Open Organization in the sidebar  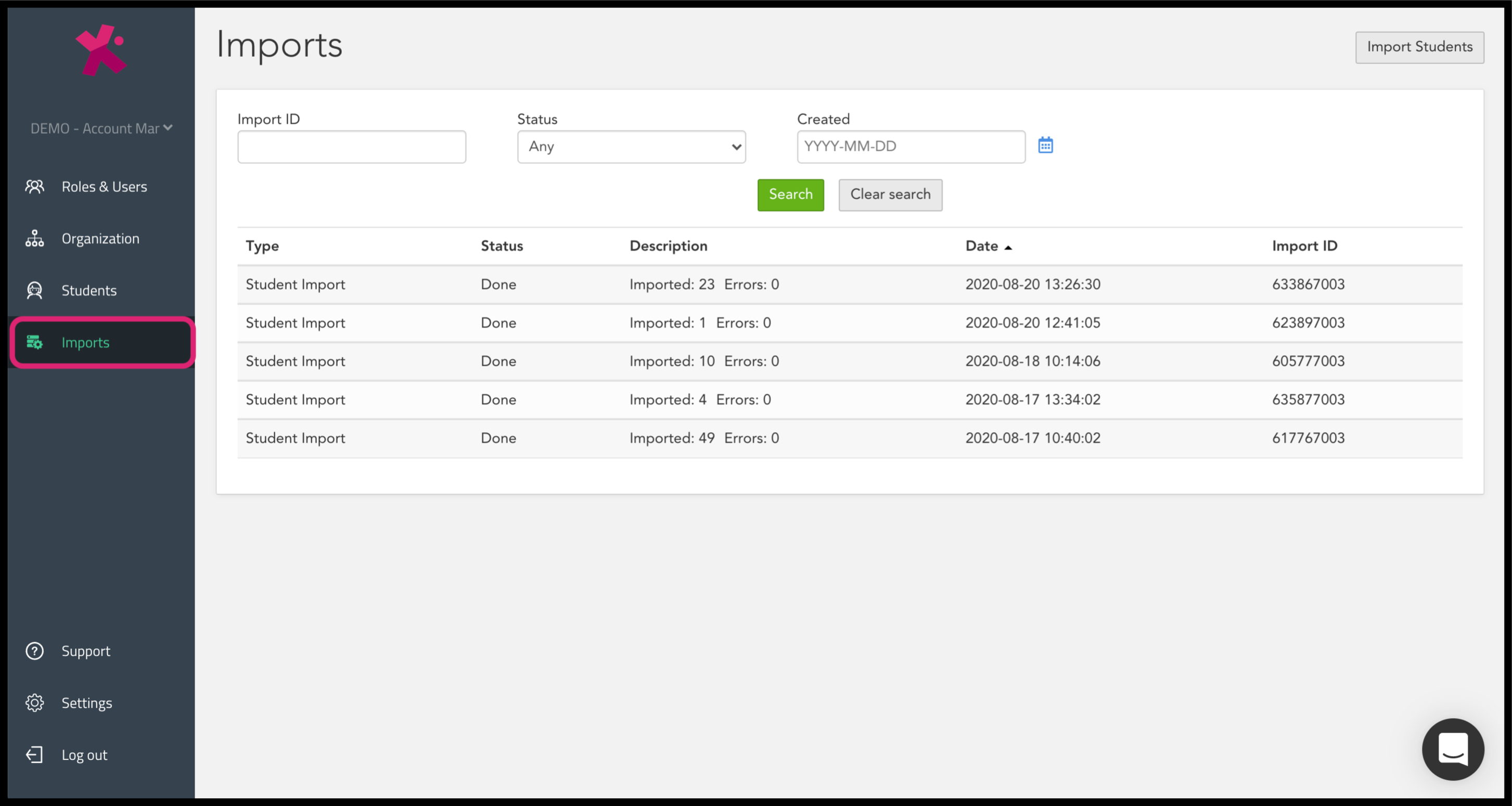pos(101,238)
